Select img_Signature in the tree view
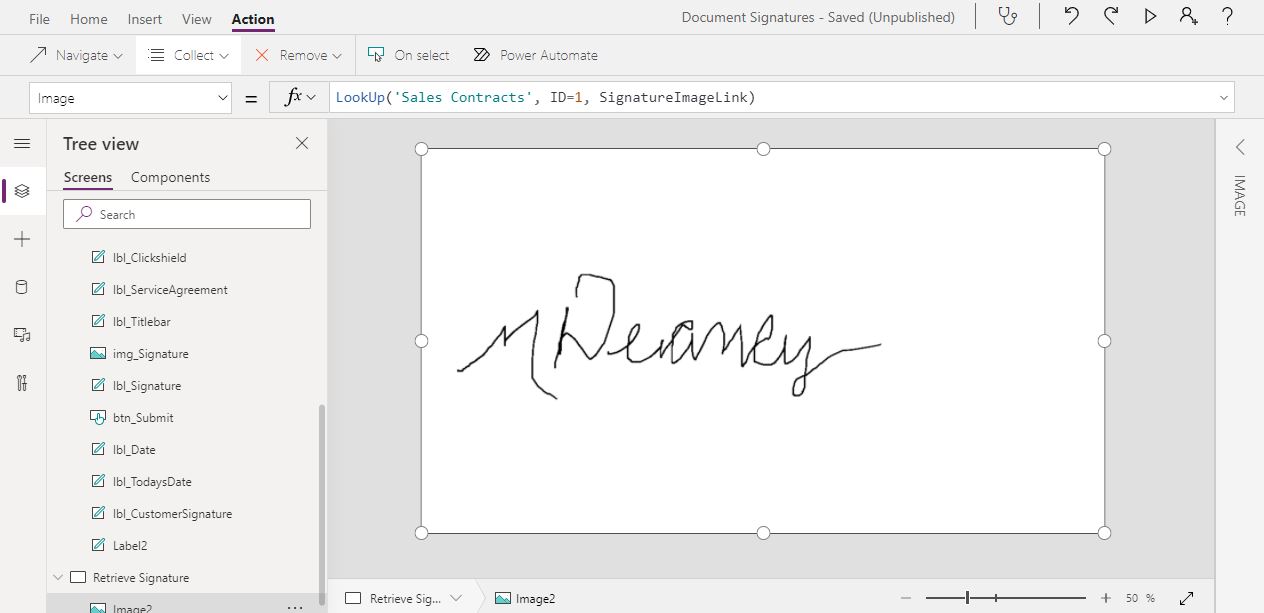The height and width of the screenshot is (613, 1264). 152,353
